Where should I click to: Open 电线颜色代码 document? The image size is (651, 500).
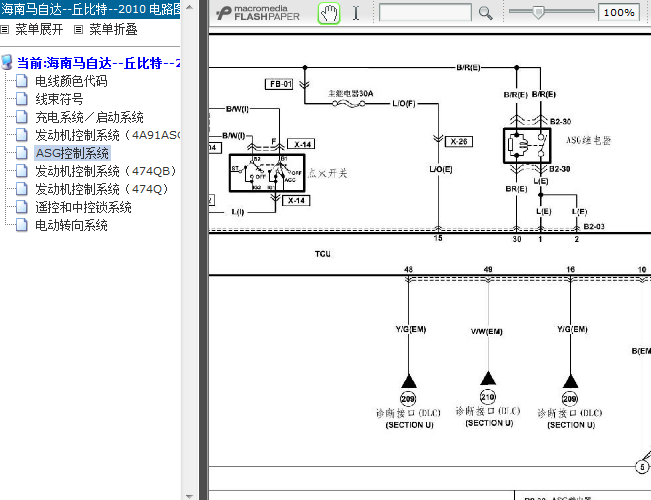coord(71,81)
